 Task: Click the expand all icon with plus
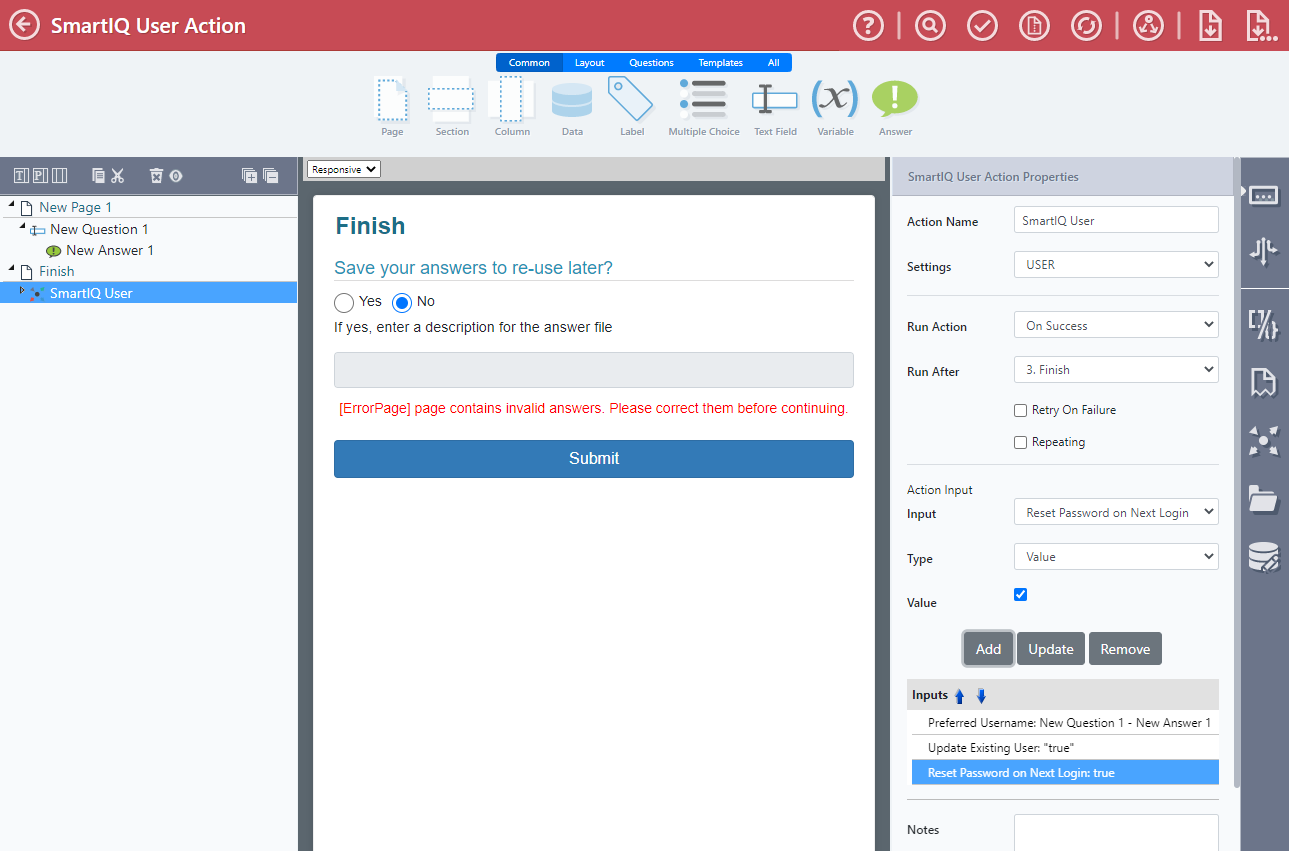tap(249, 176)
